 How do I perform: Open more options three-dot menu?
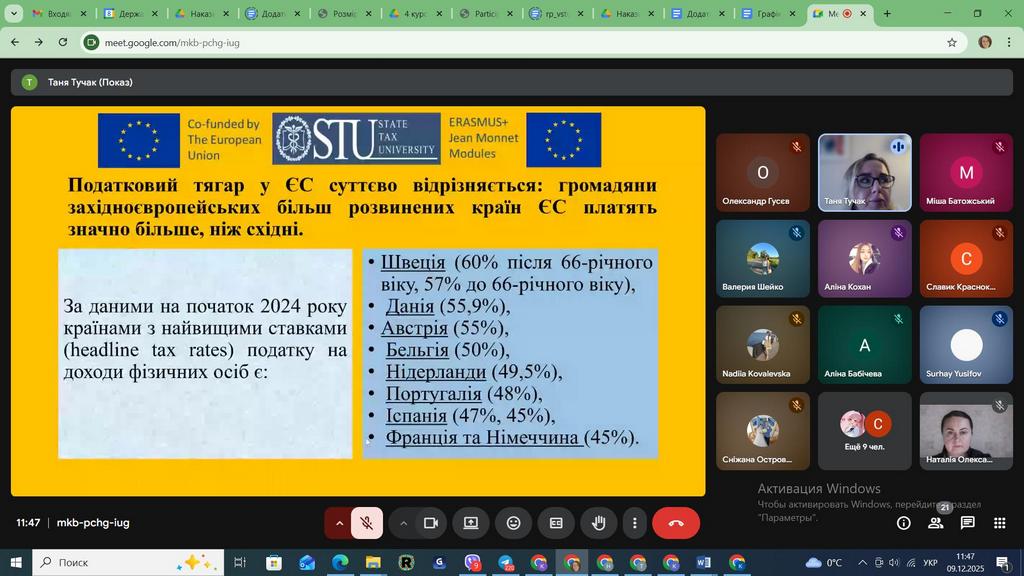(635, 523)
